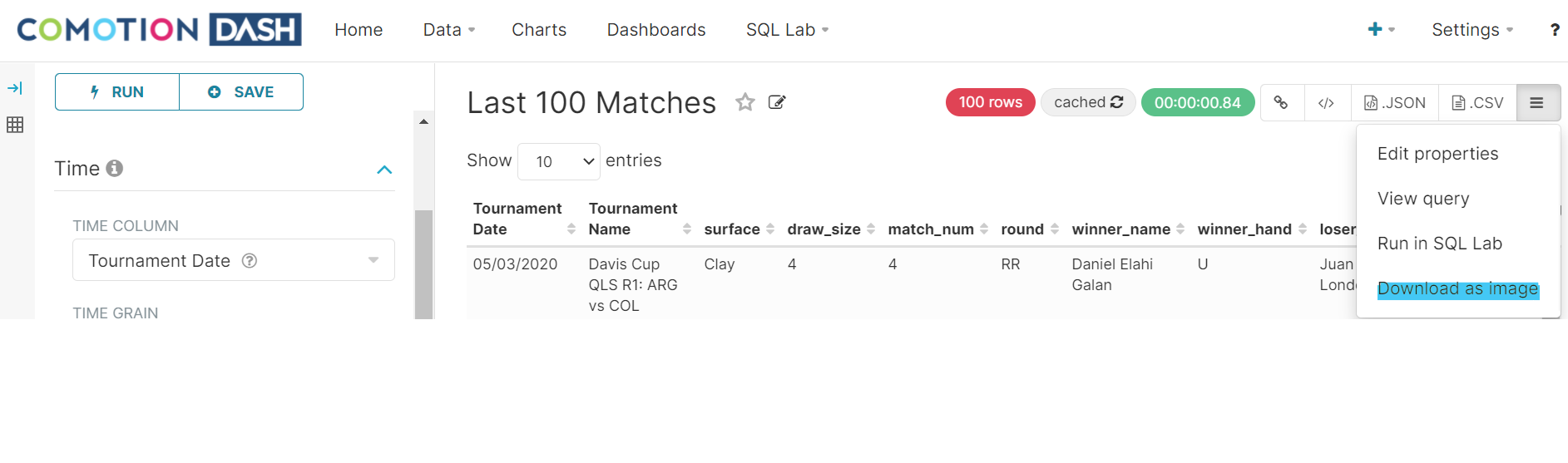Viewport: 1568px width, 463px height.
Task: Favorite the chart with the star icon
Action: coord(744,102)
